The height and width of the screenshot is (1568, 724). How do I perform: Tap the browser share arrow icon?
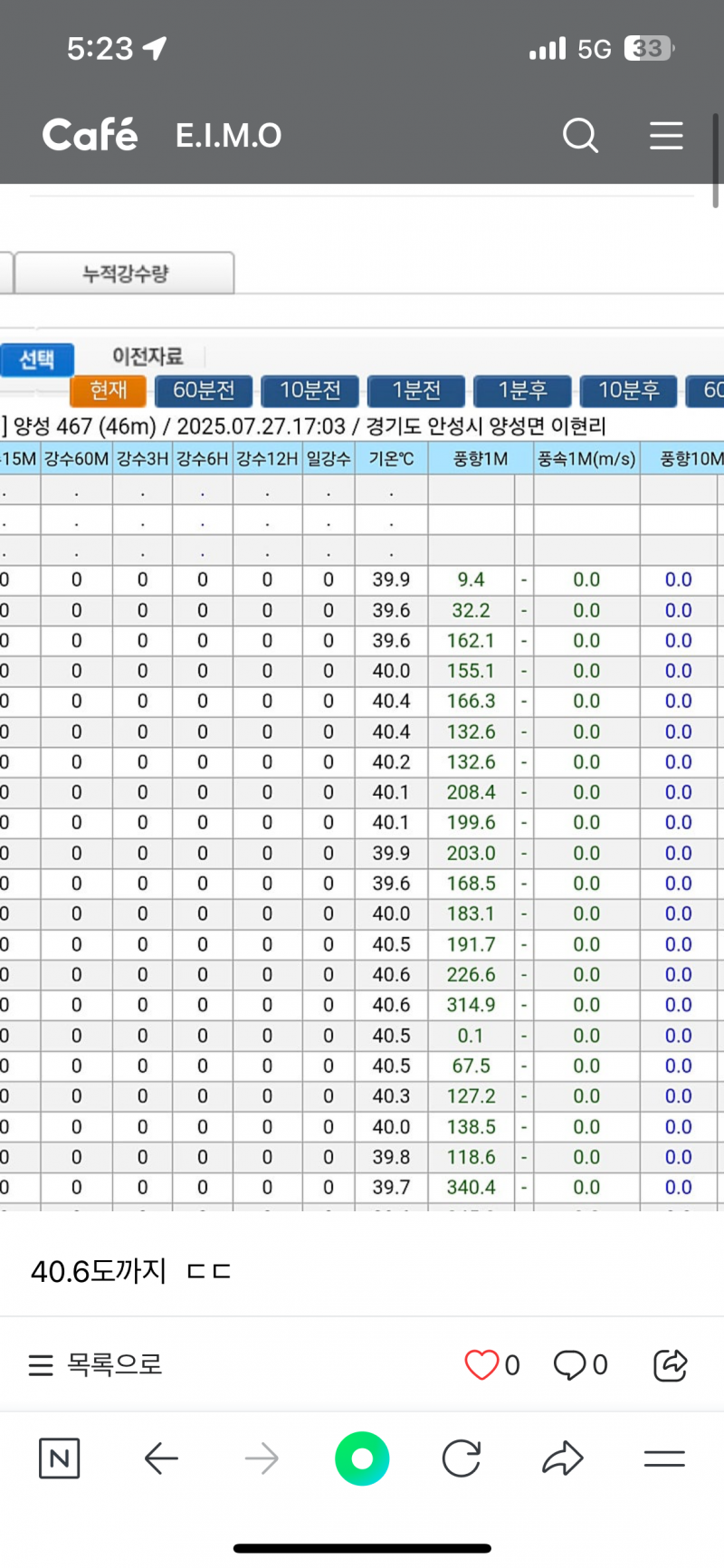pyautogui.click(x=563, y=1458)
